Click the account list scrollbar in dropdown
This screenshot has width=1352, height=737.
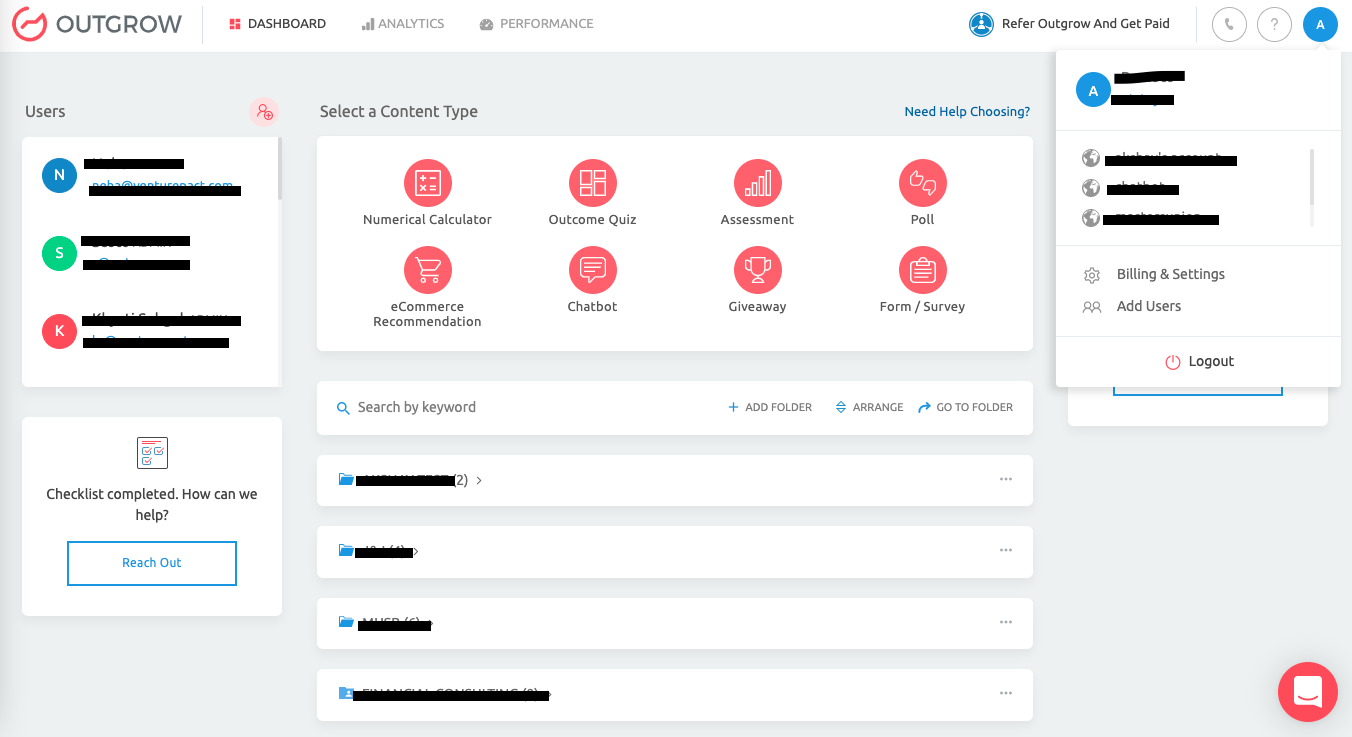pyautogui.click(x=1312, y=176)
